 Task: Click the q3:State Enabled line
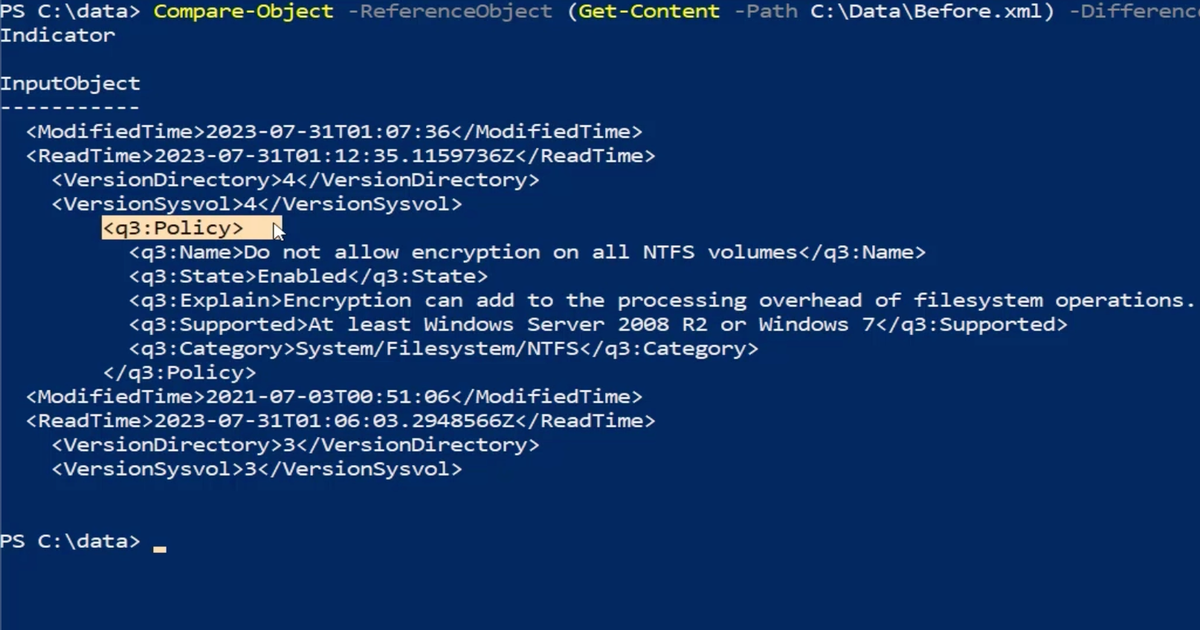[308, 276]
